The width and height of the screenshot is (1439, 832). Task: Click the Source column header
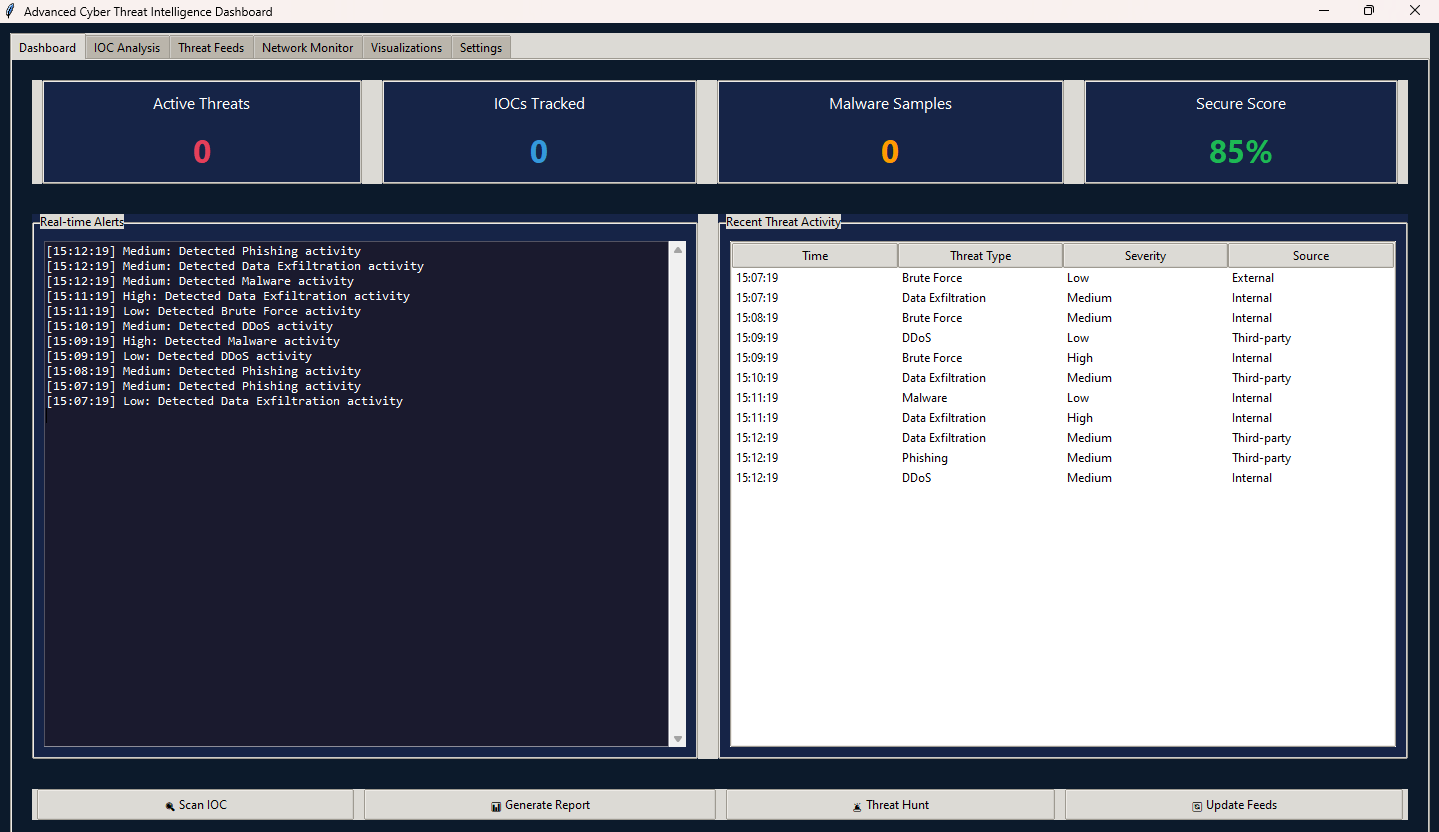pos(1310,256)
